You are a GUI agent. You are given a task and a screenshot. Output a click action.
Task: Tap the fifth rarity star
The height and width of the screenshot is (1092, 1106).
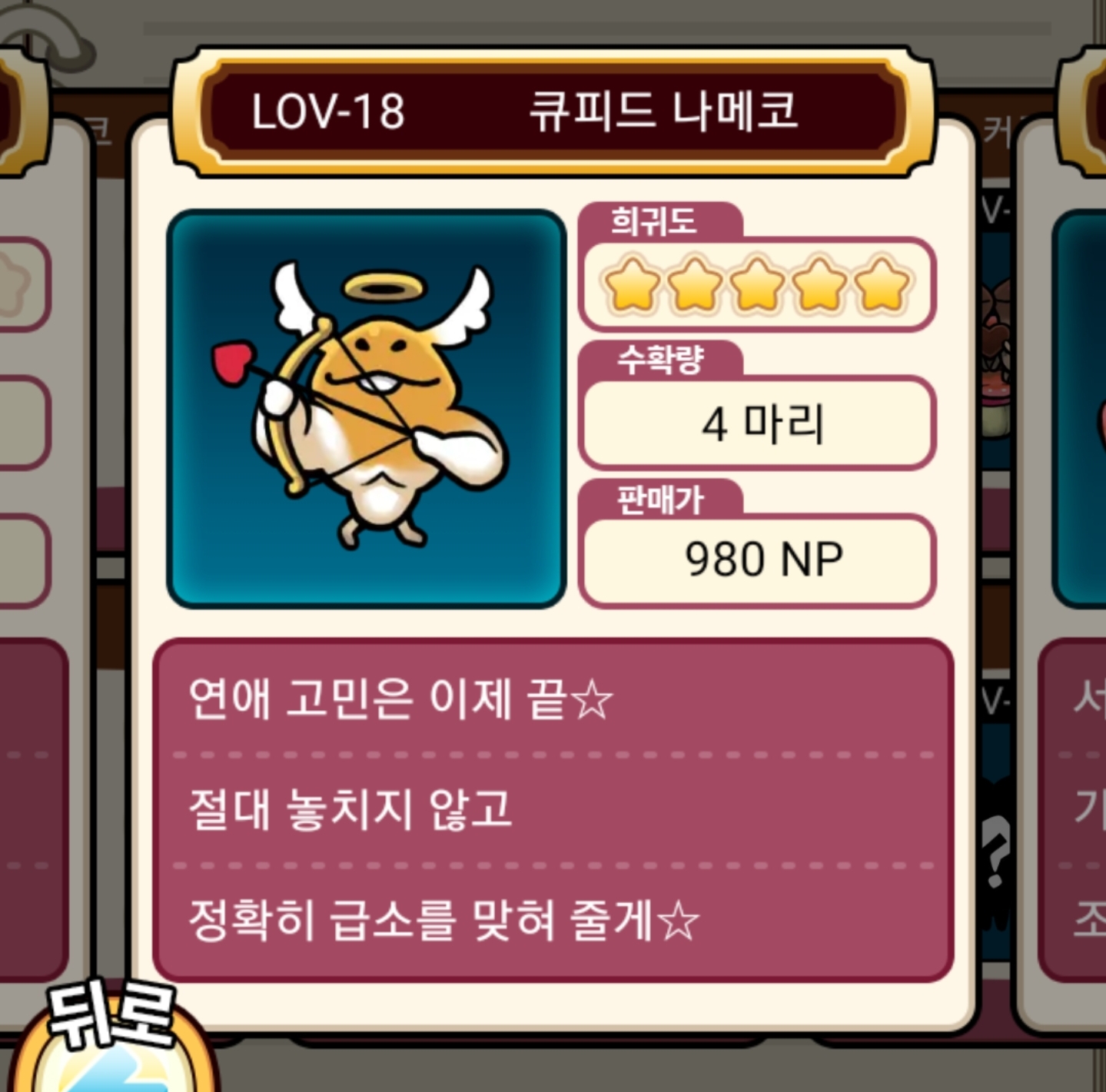882,286
